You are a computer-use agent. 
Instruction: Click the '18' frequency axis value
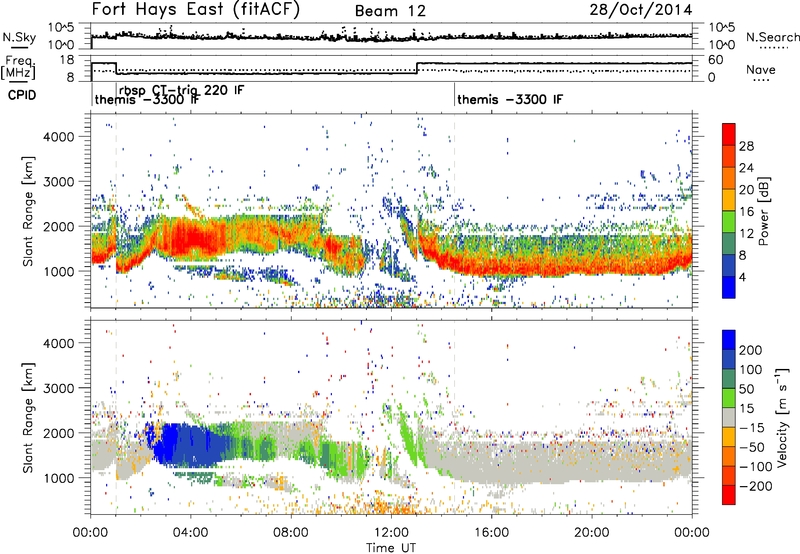[x=66, y=60]
